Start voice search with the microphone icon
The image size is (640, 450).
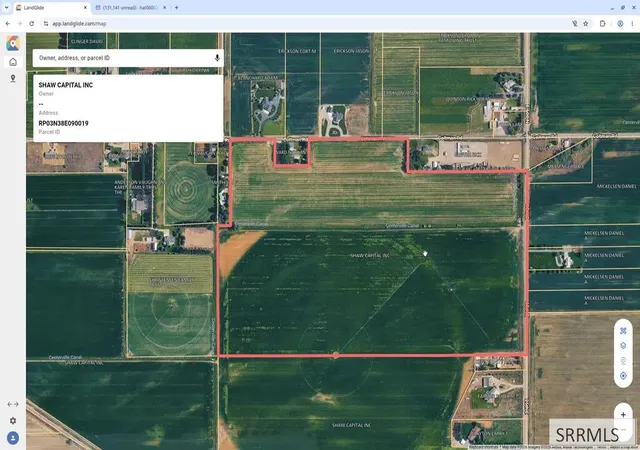(217, 58)
